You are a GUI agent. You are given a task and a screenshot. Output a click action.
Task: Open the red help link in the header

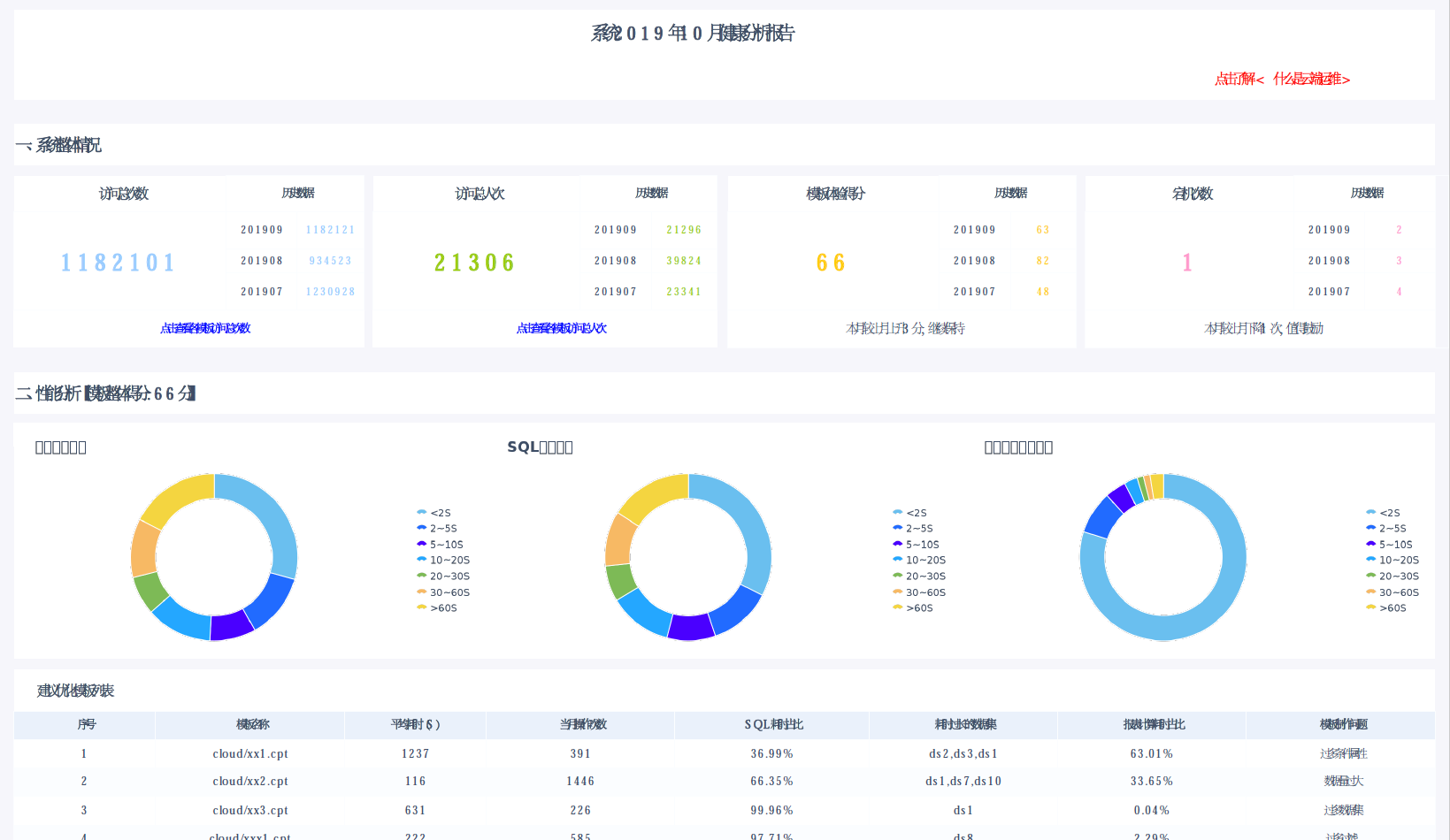[x=1282, y=79]
